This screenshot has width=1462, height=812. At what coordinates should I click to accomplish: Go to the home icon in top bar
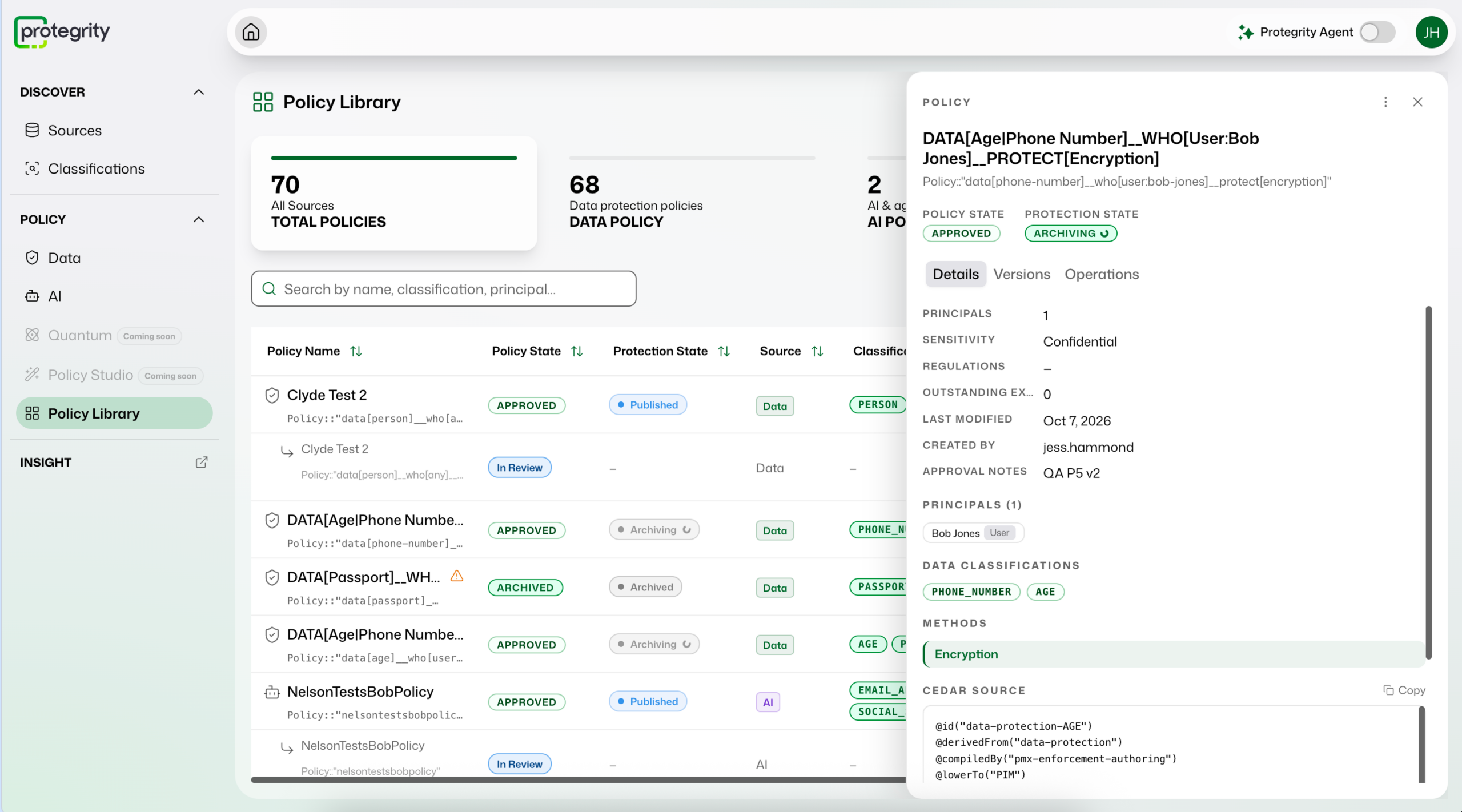click(x=251, y=32)
